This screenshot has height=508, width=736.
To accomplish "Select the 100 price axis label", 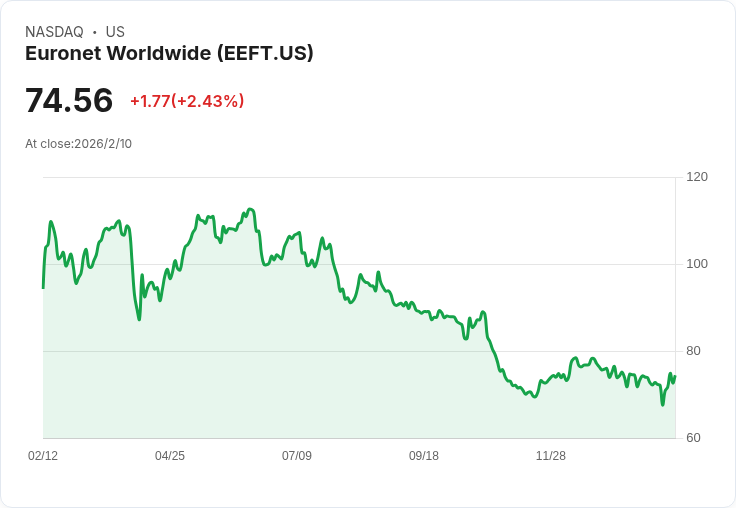I will pos(697,264).
